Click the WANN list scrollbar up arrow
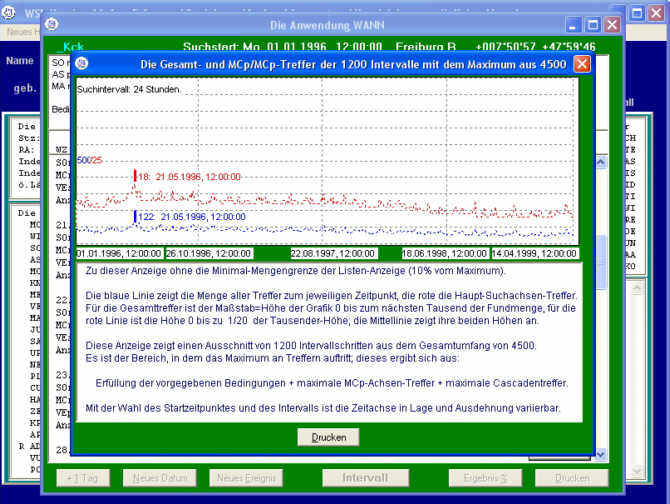670x504 pixels. coord(601,162)
